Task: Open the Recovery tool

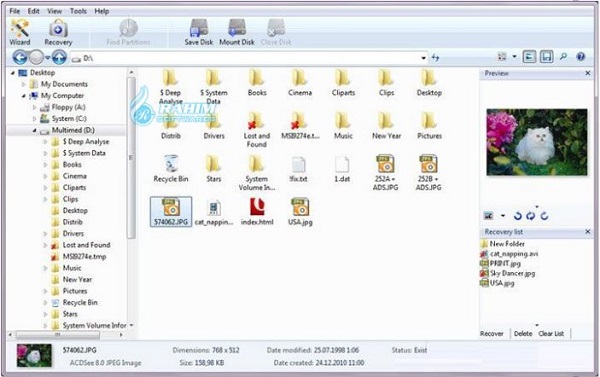Action: coord(58,32)
